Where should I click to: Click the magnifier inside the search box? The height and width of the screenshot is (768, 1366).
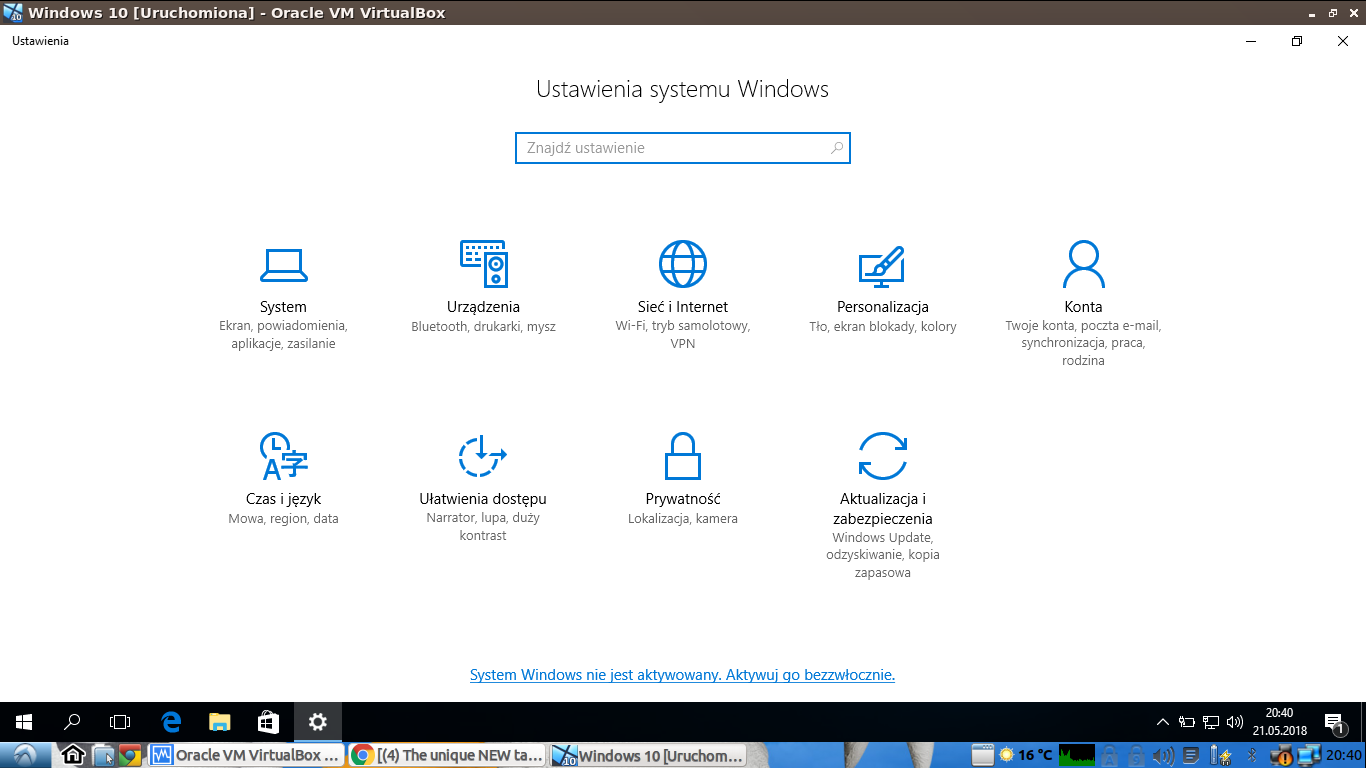(836, 147)
